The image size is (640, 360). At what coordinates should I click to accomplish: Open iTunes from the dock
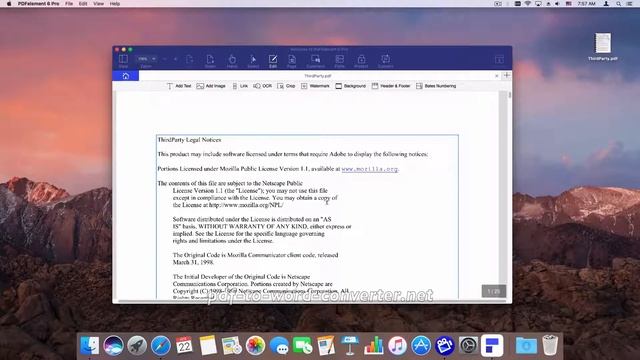click(397, 345)
